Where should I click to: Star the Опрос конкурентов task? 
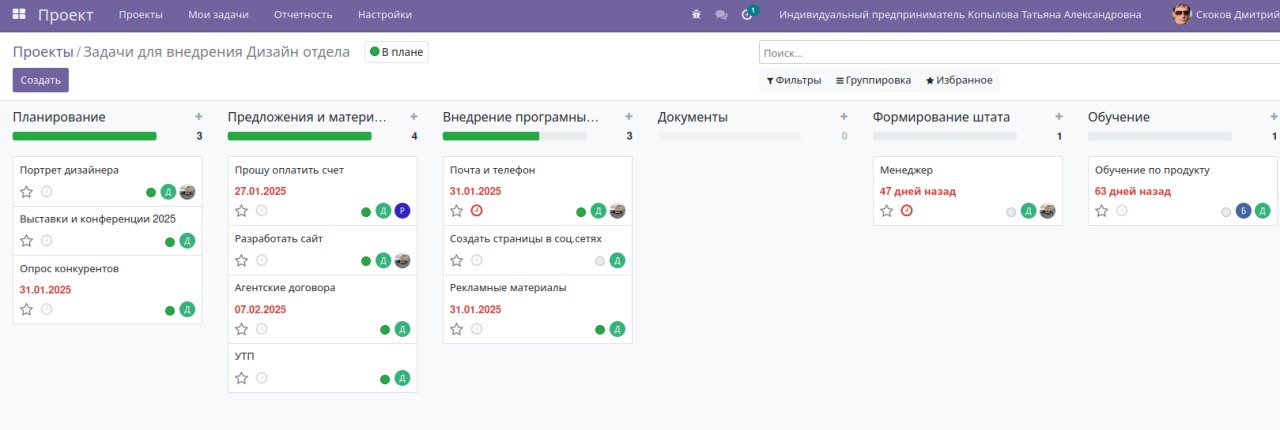pos(27,310)
